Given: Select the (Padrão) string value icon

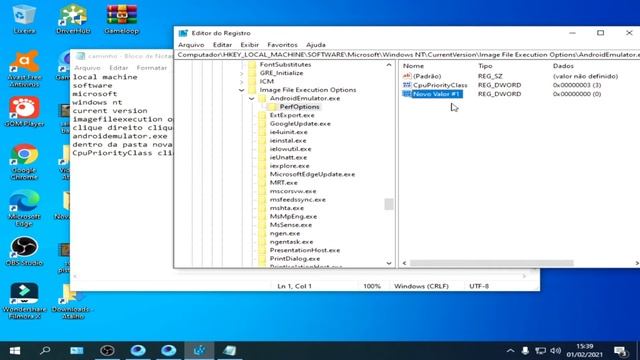Looking at the screenshot, I should click(x=407, y=76).
